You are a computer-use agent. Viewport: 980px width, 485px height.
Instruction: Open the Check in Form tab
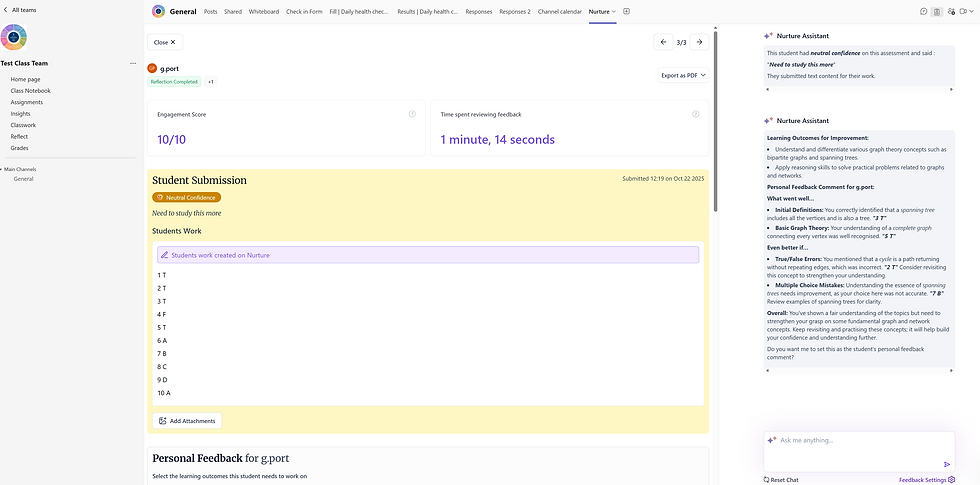304,11
